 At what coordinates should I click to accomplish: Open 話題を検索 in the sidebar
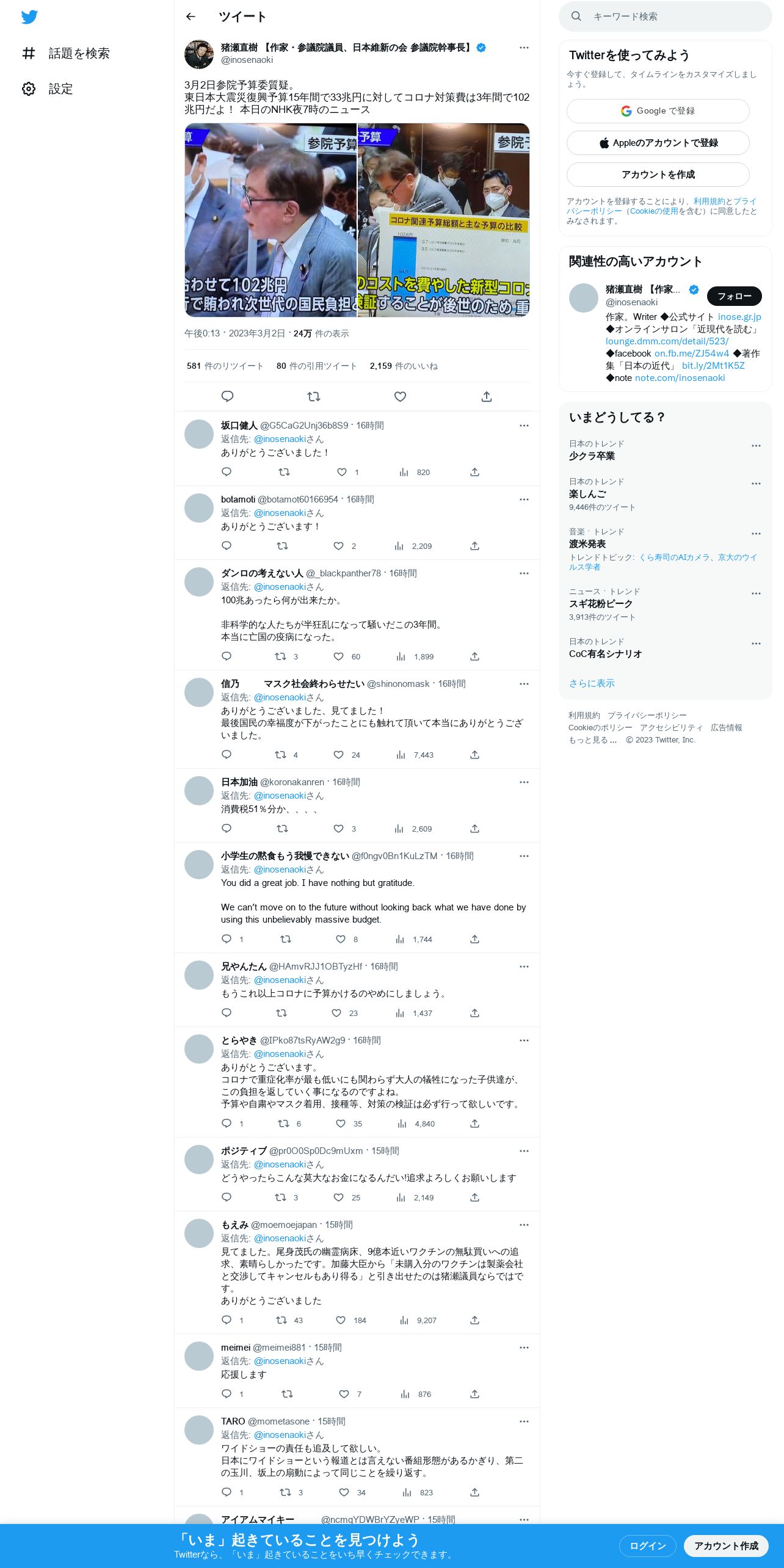pyautogui.click(x=66, y=53)
